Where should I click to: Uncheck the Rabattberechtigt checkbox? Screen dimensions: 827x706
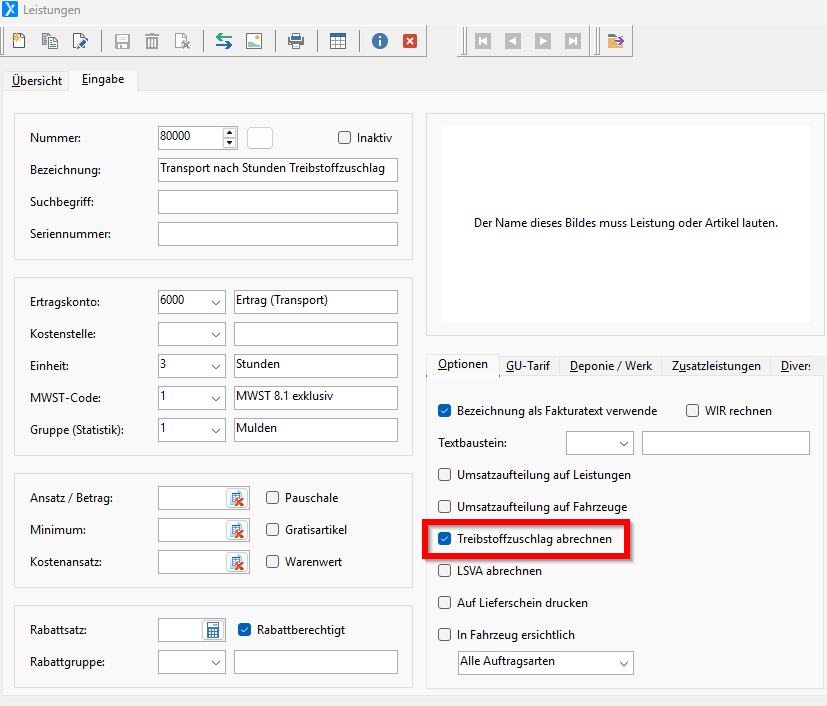coord(245,630)
